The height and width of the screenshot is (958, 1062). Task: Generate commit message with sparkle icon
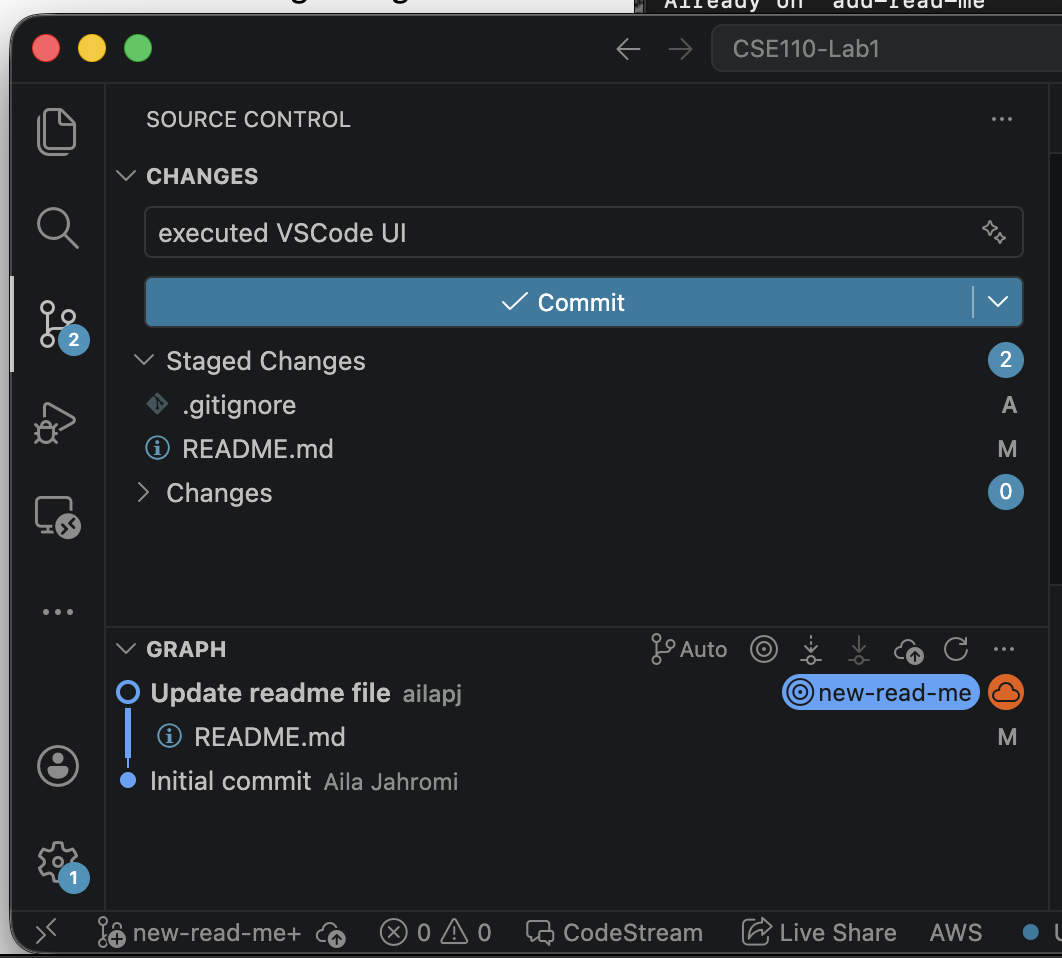tap(993, 232)
